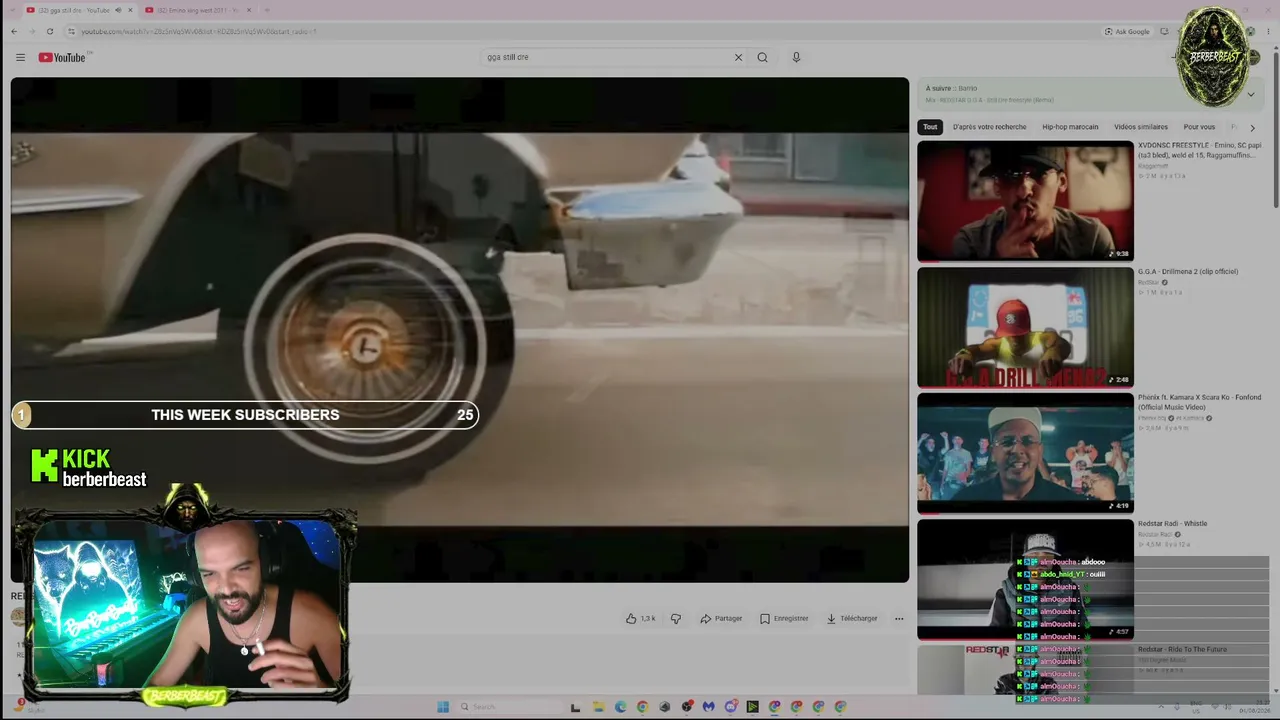
Task: Open 'G.G.A - Drillmena 2 (clip officiel)' title
Action: pos(1188,271)
